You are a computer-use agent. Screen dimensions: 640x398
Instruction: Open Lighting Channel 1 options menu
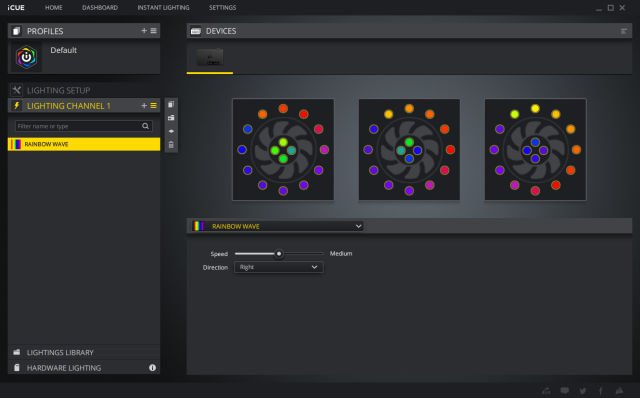(x=153, y=106)
